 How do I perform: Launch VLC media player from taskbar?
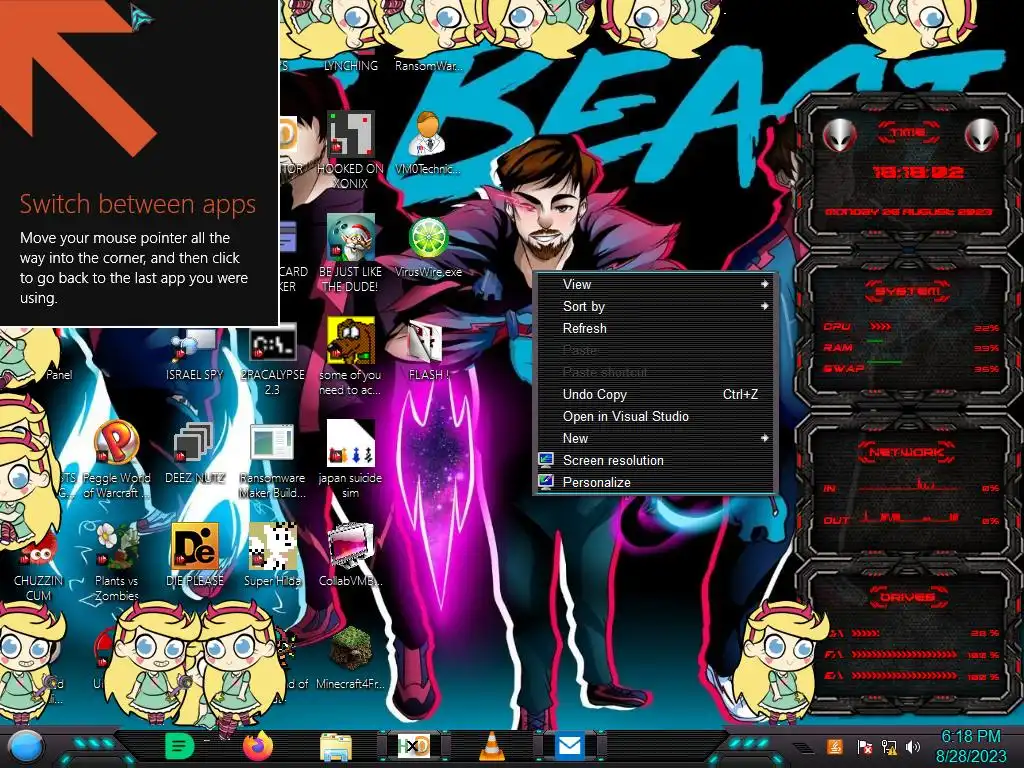click(x=492, y=746)
